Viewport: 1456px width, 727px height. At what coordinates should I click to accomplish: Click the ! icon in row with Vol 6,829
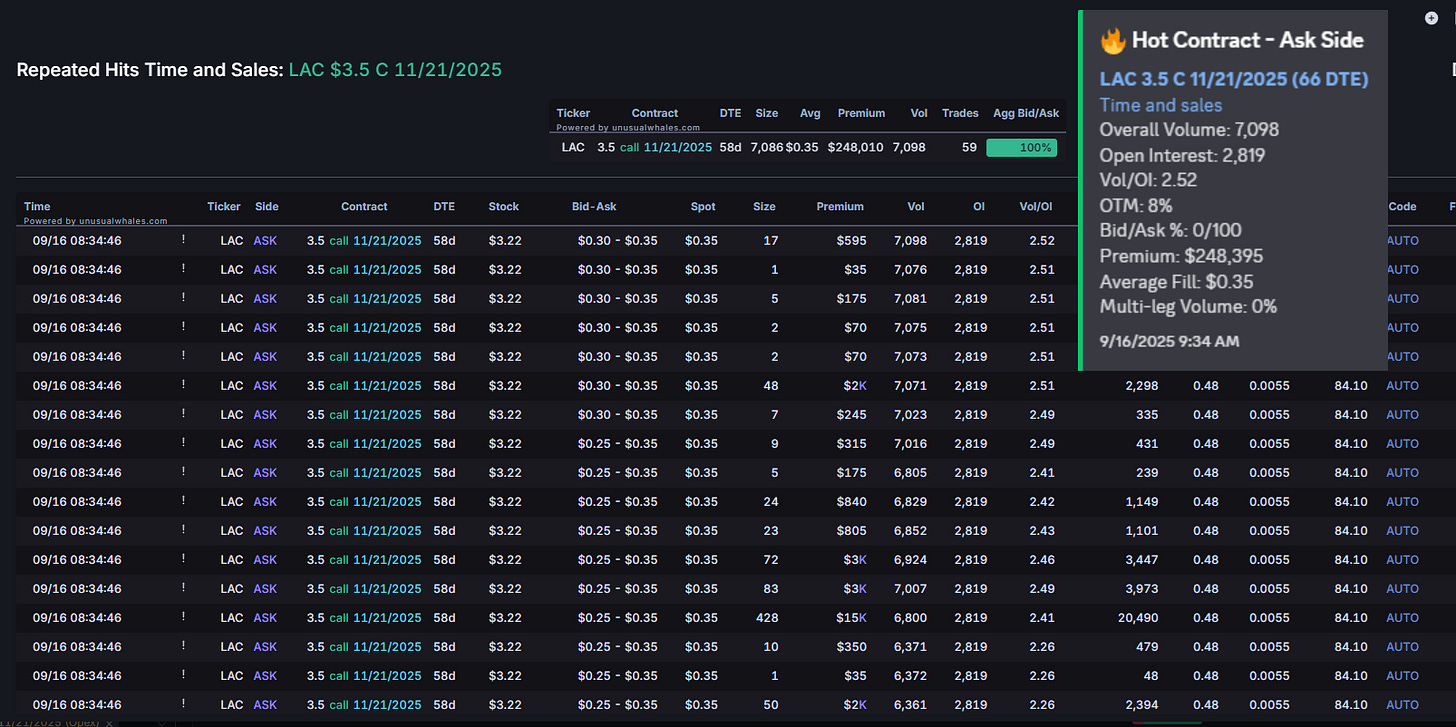pos(183,501)
